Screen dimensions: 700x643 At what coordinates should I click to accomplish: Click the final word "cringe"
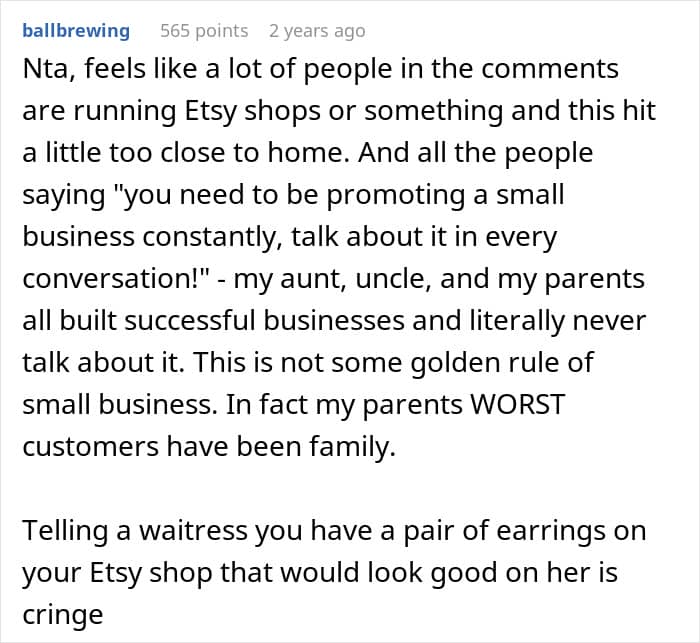pos(62,615)
